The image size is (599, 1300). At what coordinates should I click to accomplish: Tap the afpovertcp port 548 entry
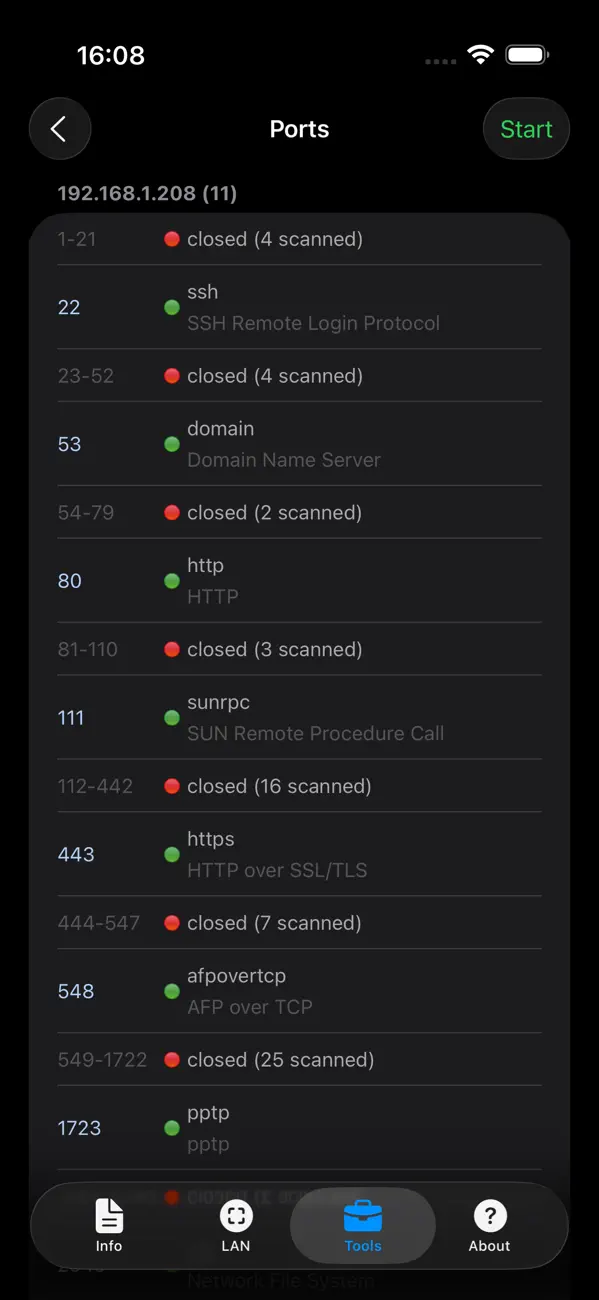pyautogui.click(x=299, y=991)
